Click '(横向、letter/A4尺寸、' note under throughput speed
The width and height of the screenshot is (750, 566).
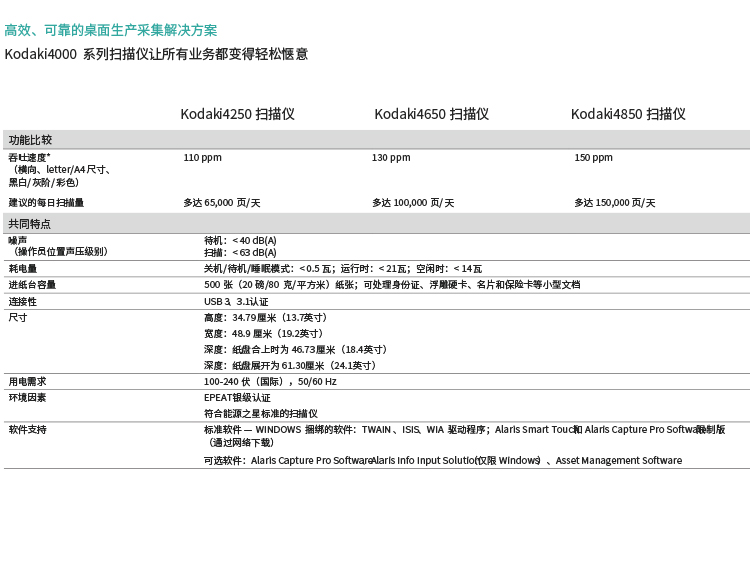click(60, 169)
